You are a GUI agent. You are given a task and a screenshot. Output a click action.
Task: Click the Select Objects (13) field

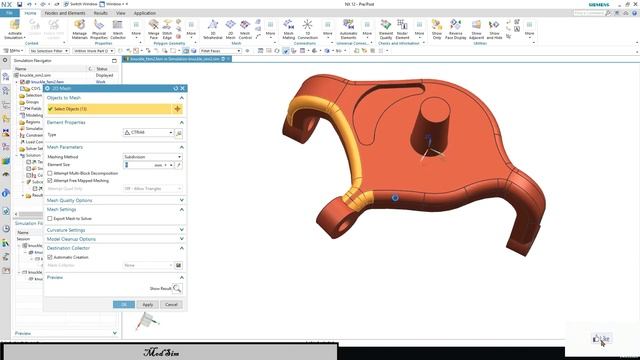(x=109, y=109)
